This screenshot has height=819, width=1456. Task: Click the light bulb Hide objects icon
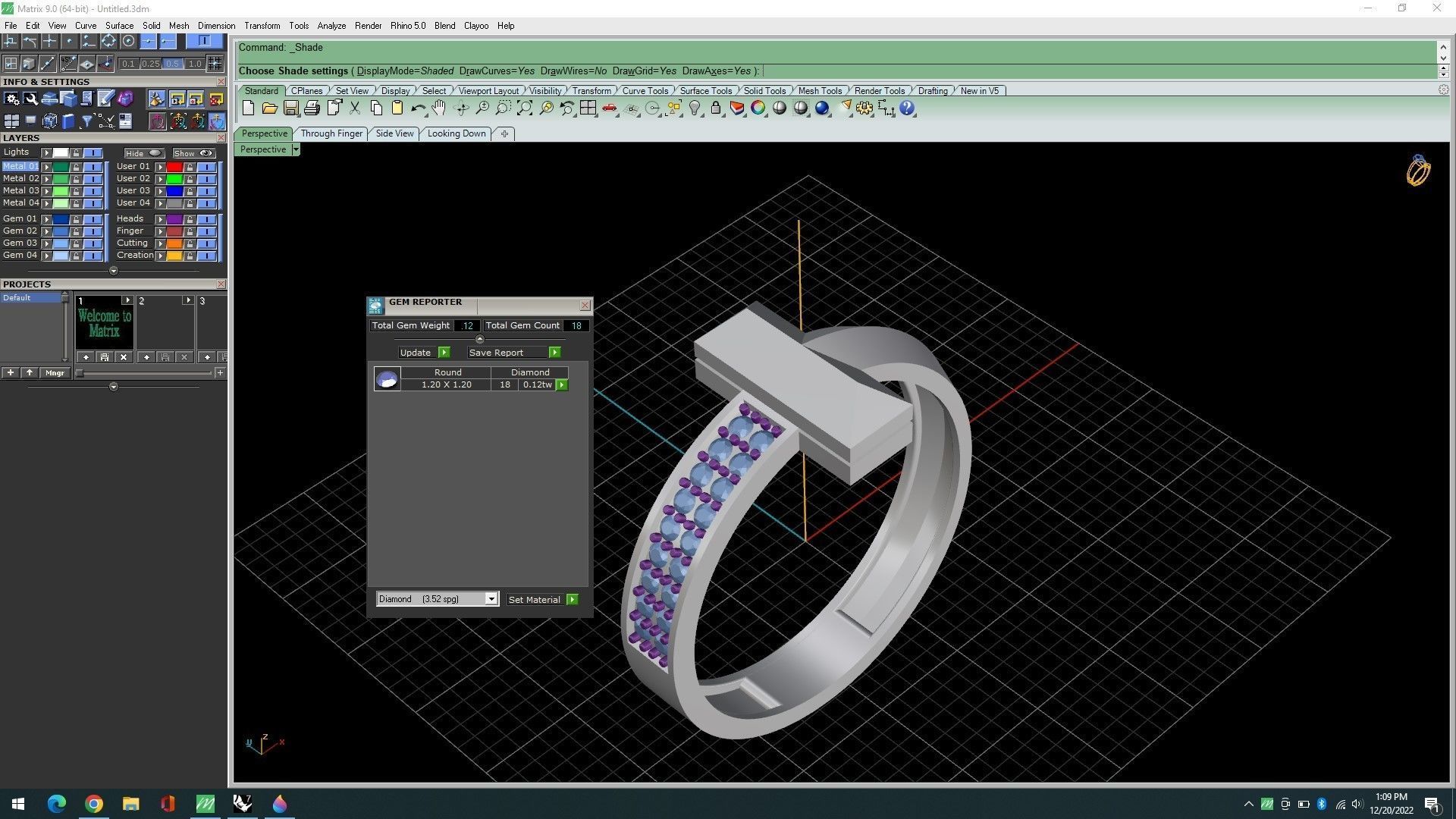point(695,108)
